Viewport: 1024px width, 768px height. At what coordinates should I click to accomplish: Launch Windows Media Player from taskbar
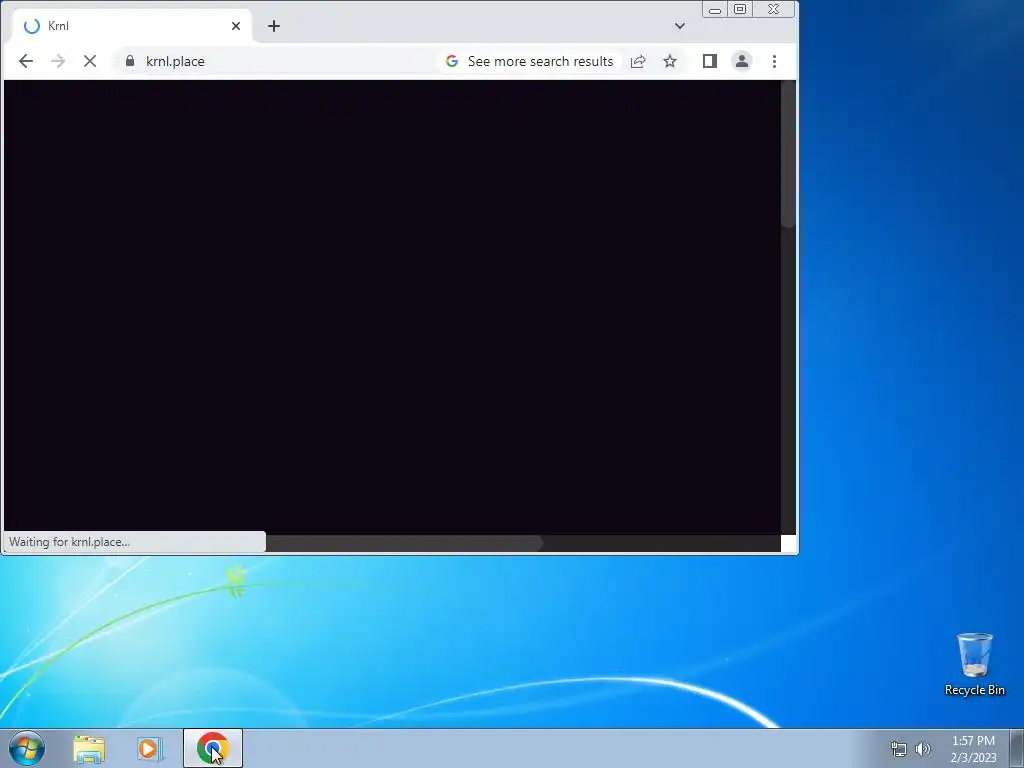[x=150, y=749]
